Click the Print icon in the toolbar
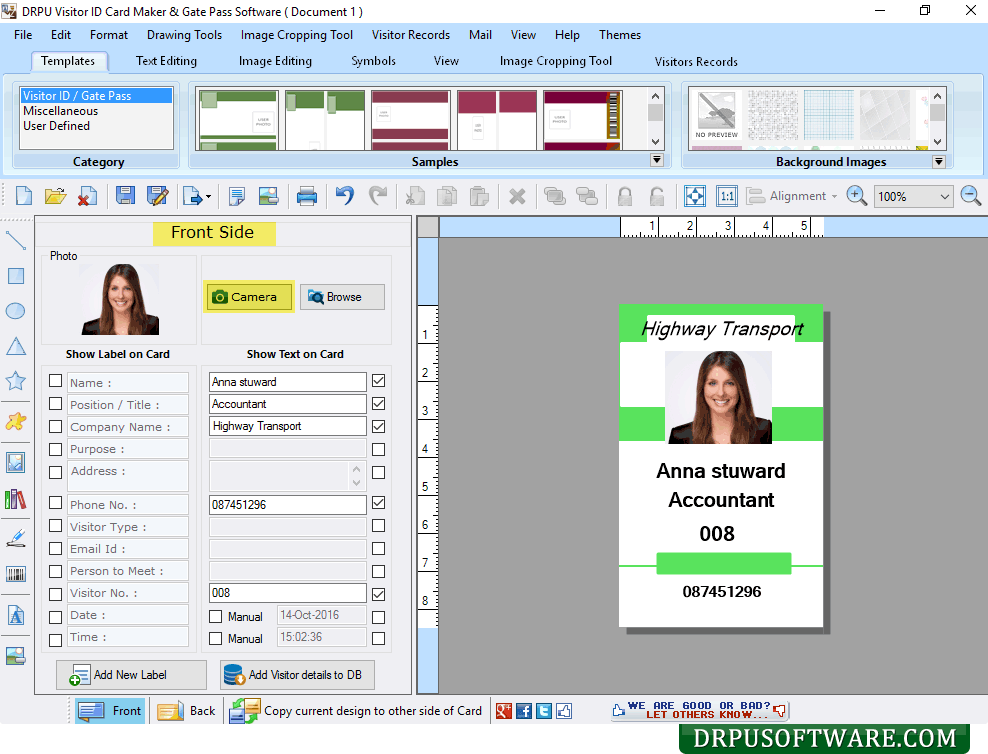This screenshot has width=988, height=754. (307, 196)
